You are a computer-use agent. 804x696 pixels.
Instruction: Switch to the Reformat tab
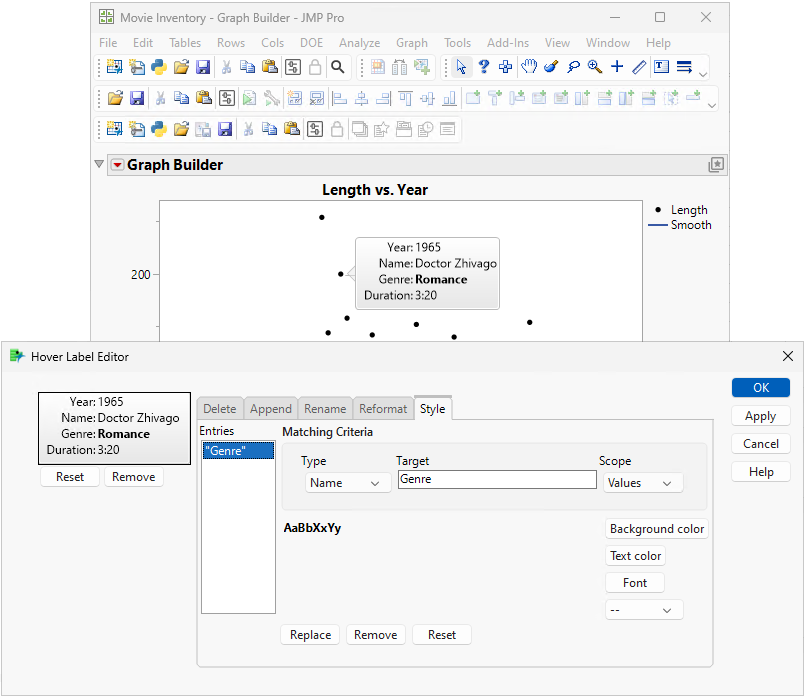(x=384, y=408)
